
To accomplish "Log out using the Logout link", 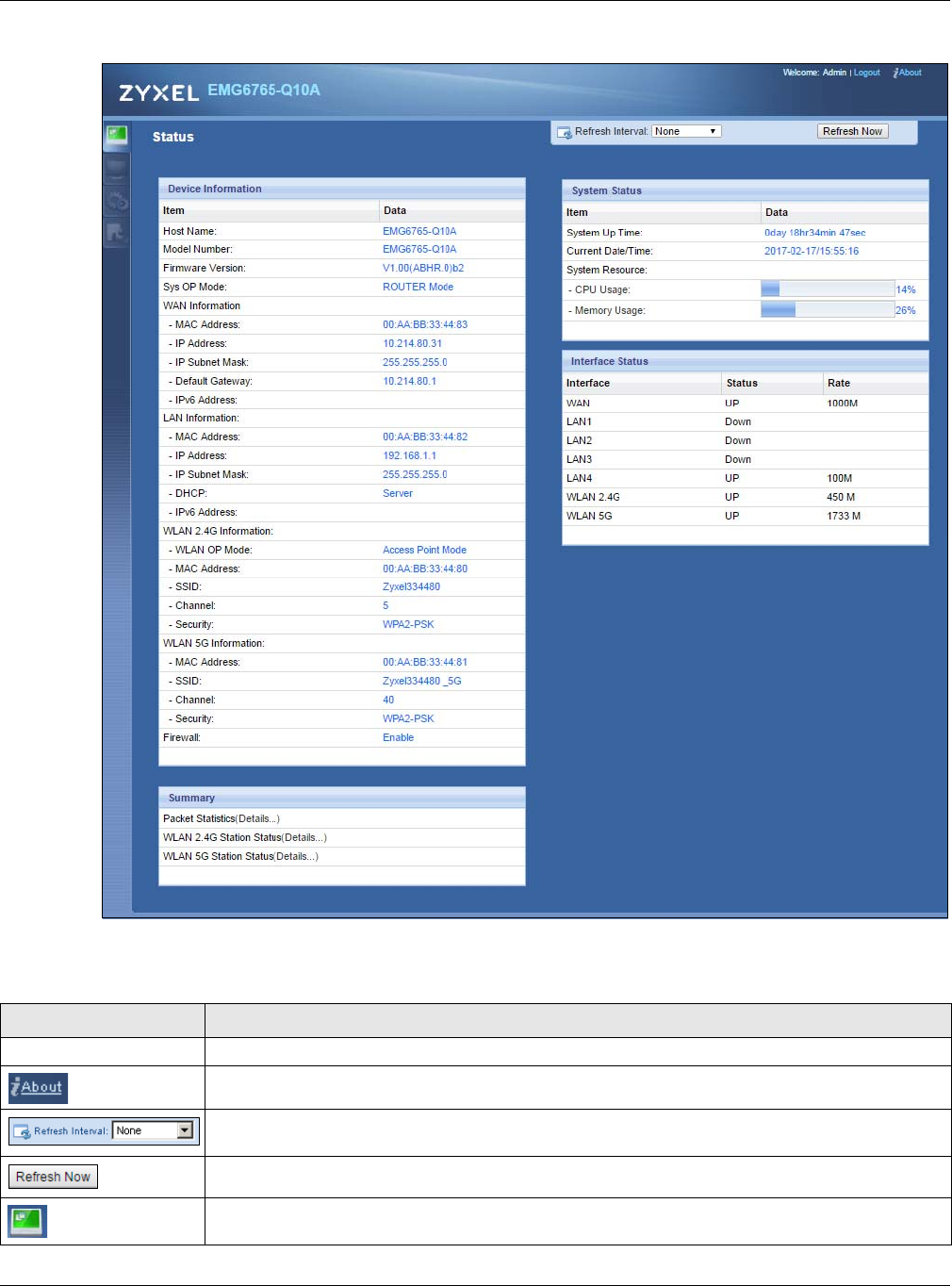I will [867, 73].
